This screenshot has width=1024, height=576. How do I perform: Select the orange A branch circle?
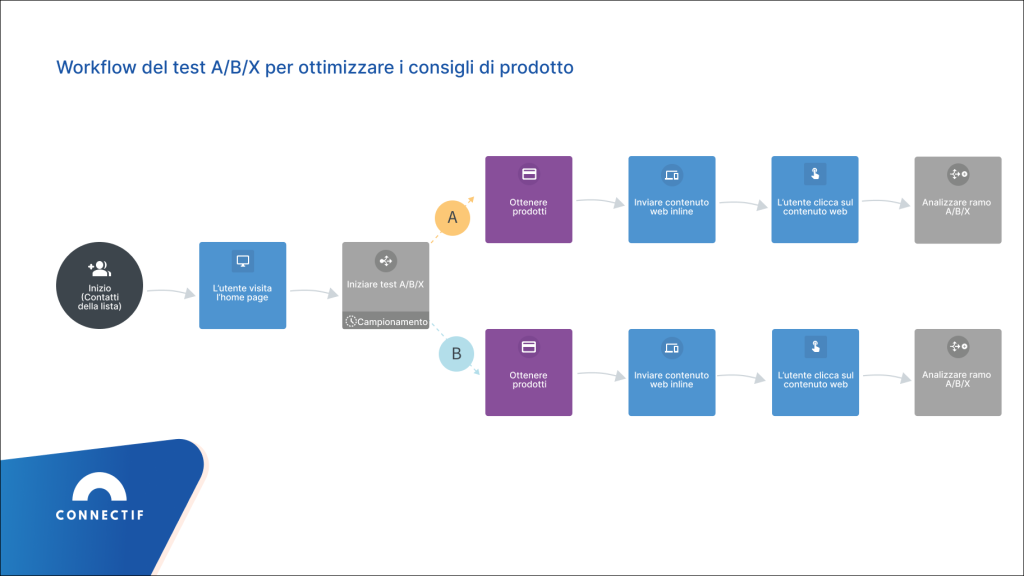point(452,217)
